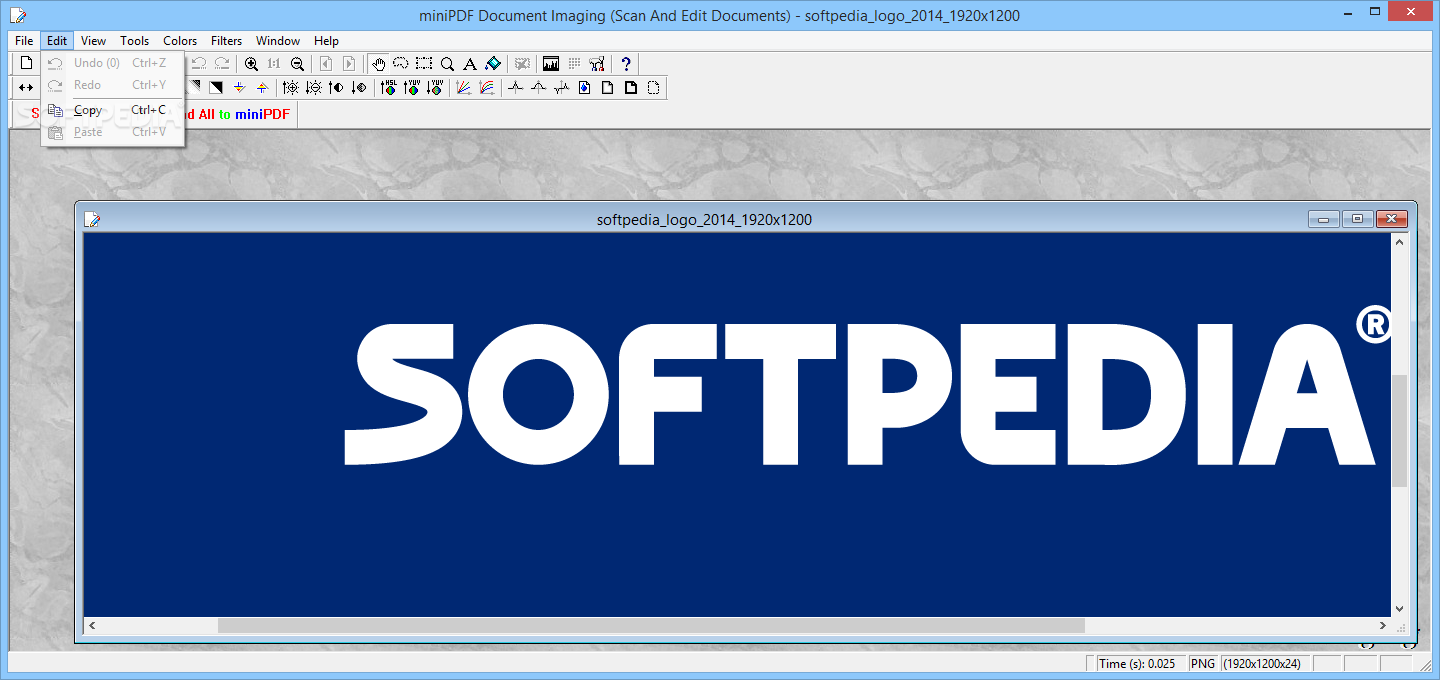1440x680 pixels.
Task: Click the vertical scrollbar thumb of the image
Action: 1400,431
